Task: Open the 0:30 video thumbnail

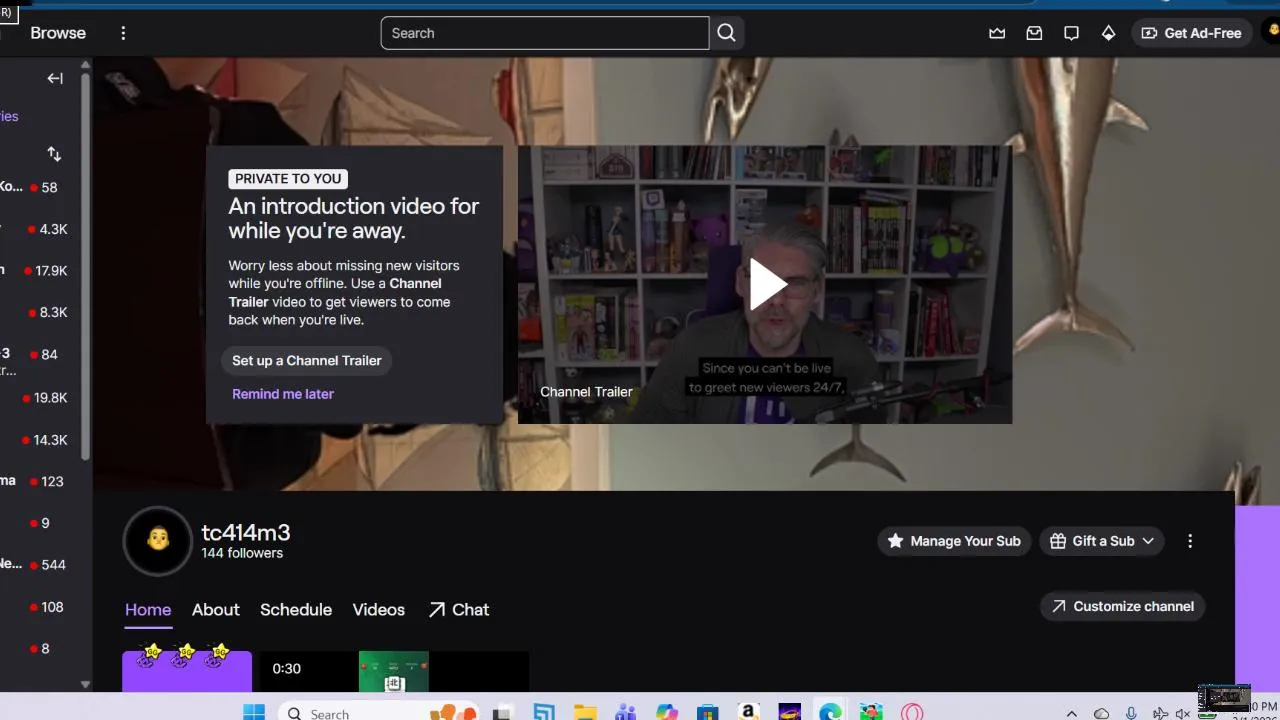Action: [x=394, y=671]
